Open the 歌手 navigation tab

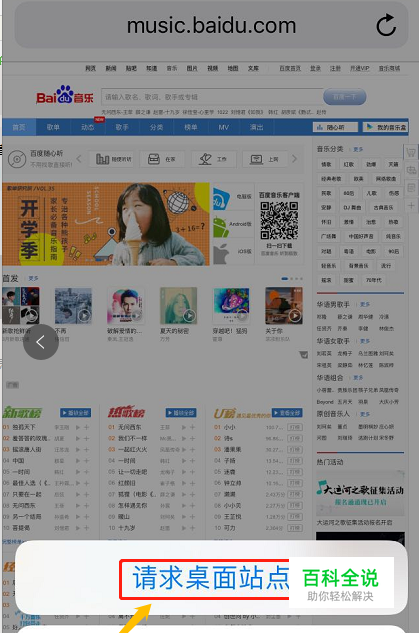[122, 127]
